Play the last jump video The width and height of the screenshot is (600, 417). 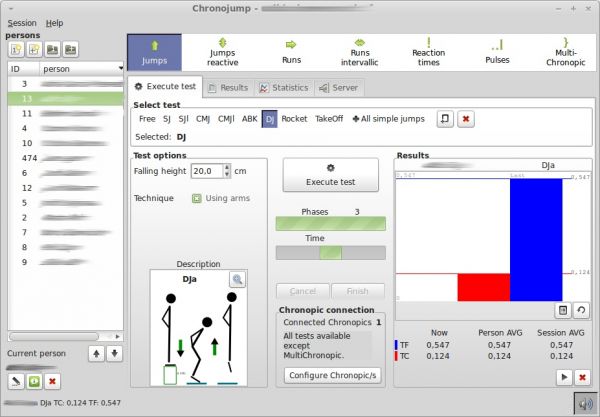click(564, 377)
